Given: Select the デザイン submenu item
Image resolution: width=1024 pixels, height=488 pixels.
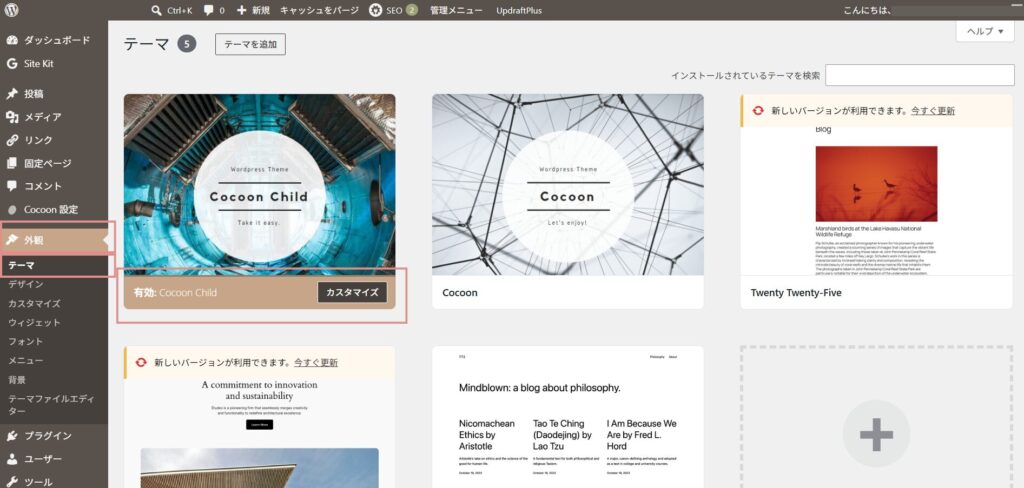Looking at the screenshot, I should [x=26, y=284].
